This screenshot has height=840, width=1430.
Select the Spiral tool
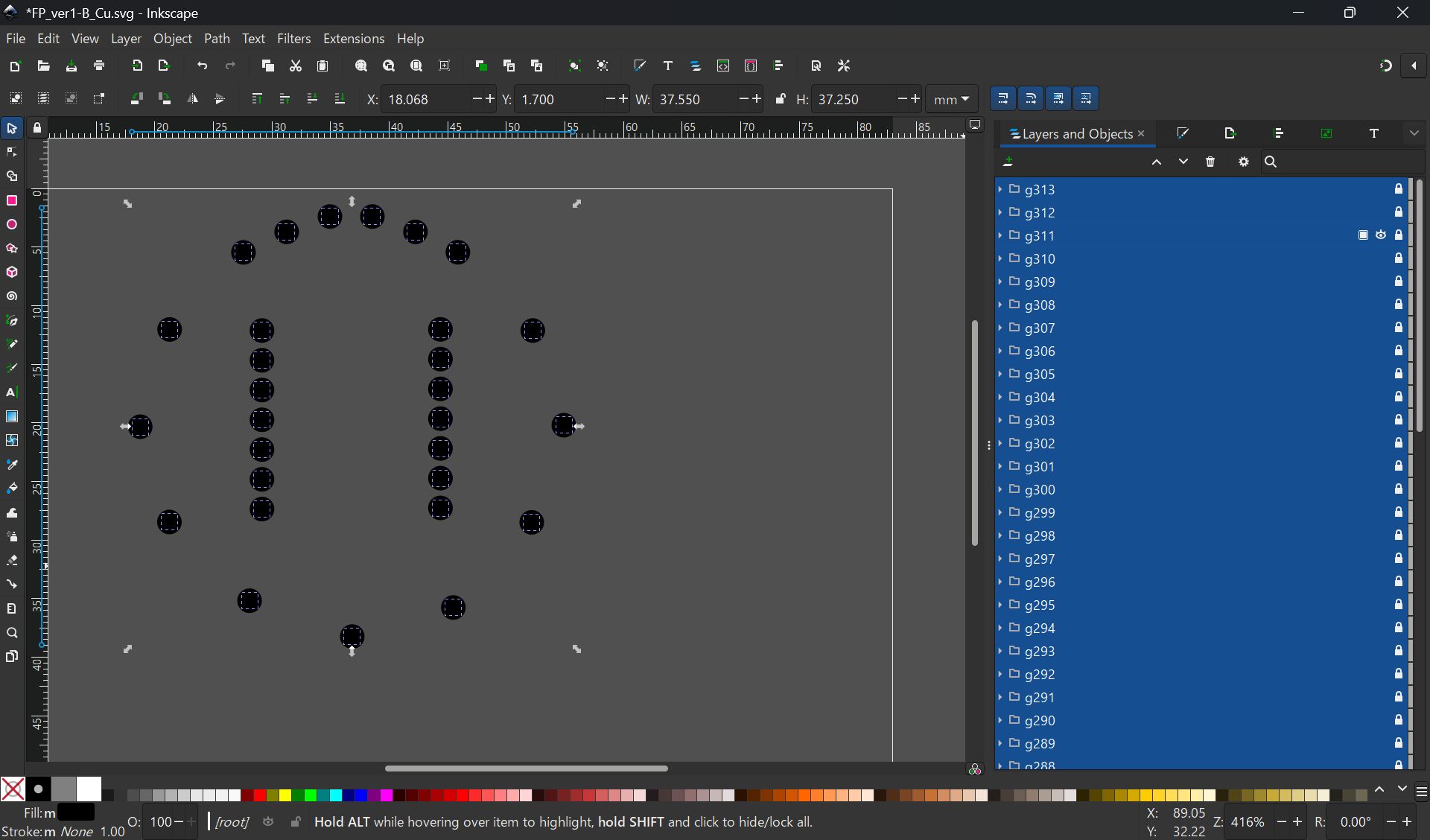click(12, 296)
